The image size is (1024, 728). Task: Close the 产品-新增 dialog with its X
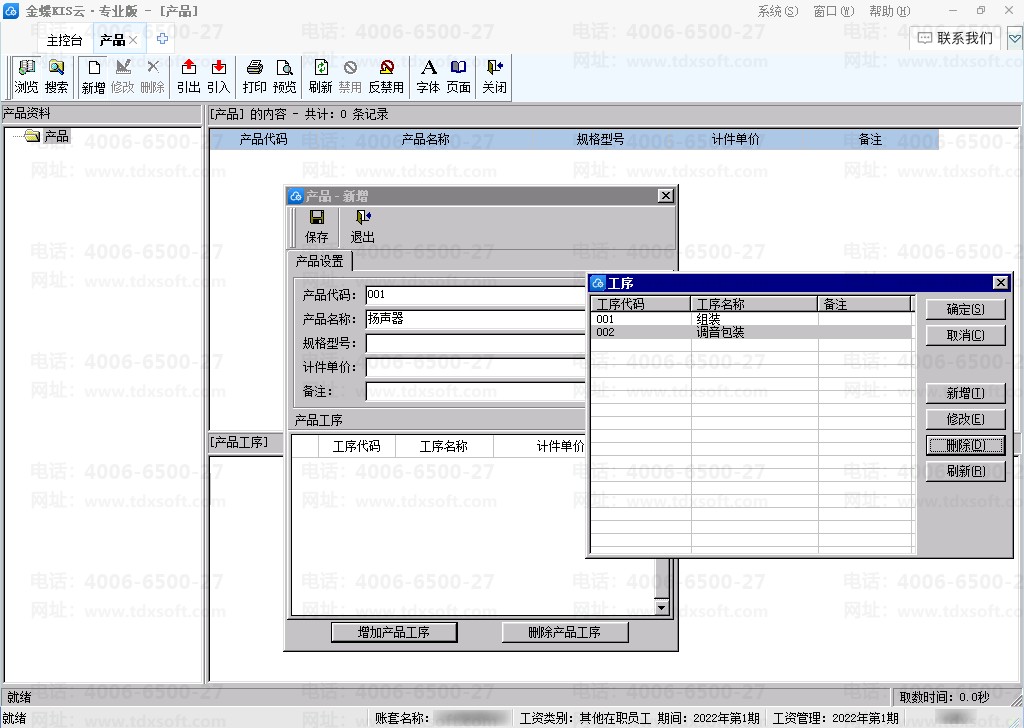(665, 196)
